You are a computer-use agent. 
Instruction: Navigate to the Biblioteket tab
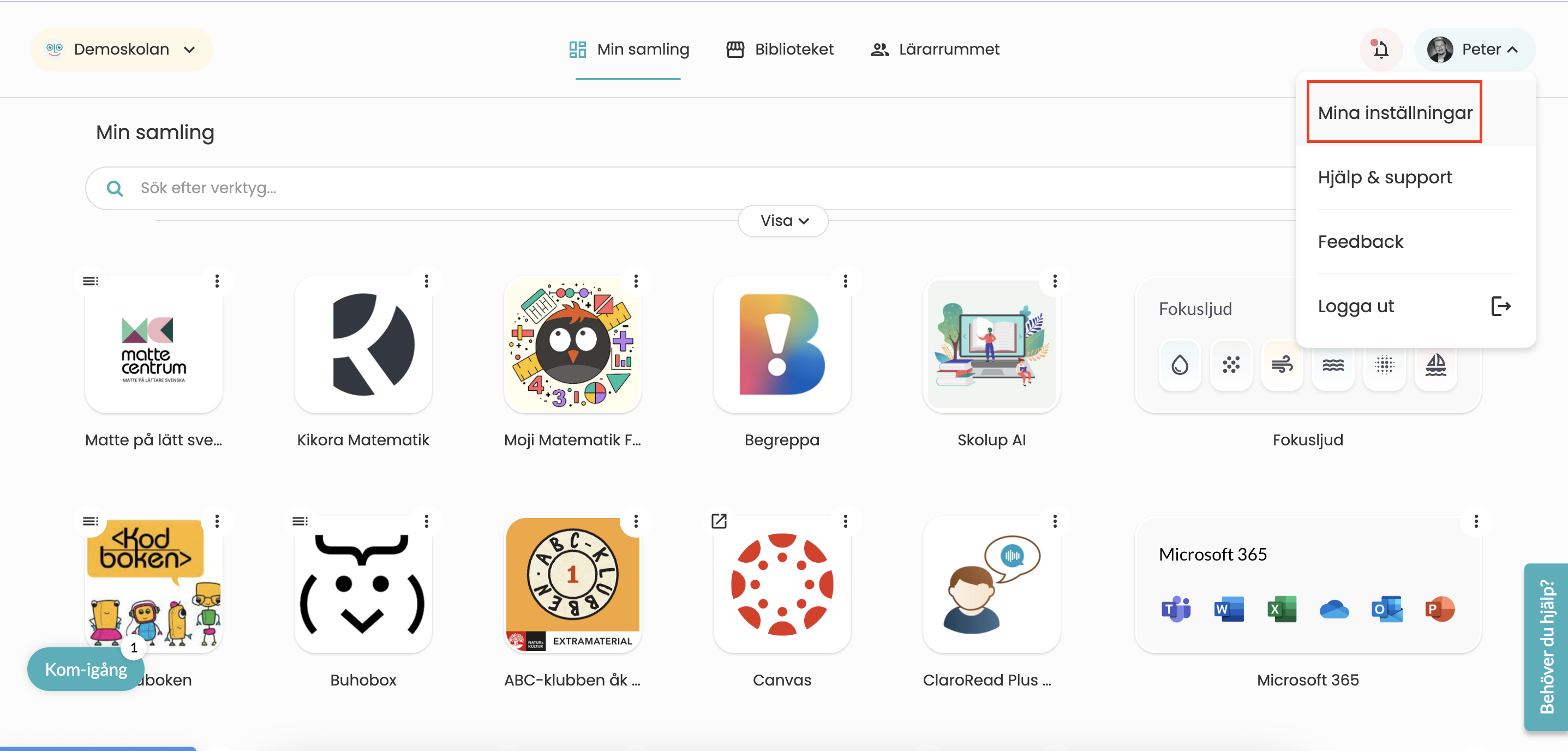click(x=780, y=48)
